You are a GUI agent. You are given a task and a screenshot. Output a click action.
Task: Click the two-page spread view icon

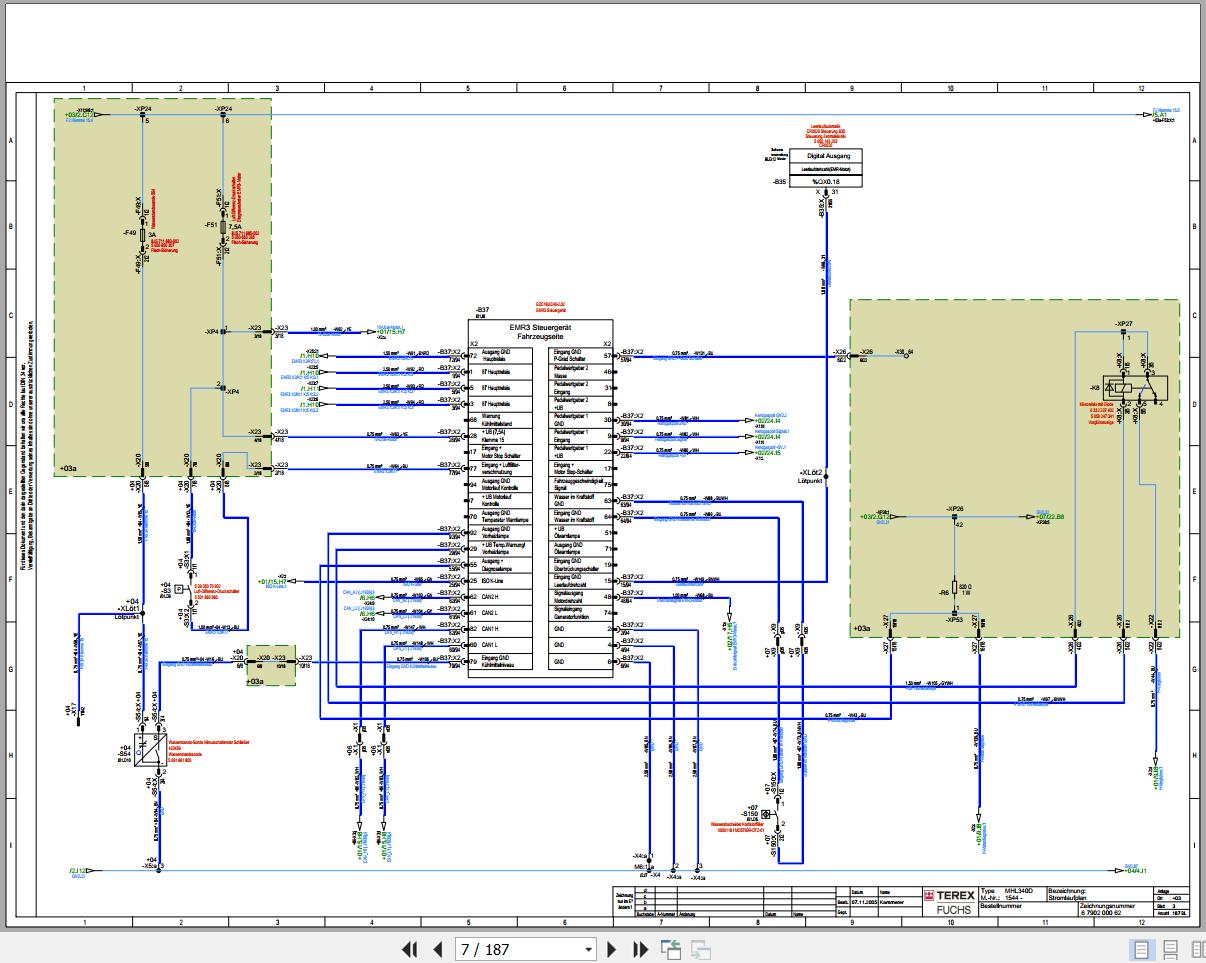point(1196,949)
